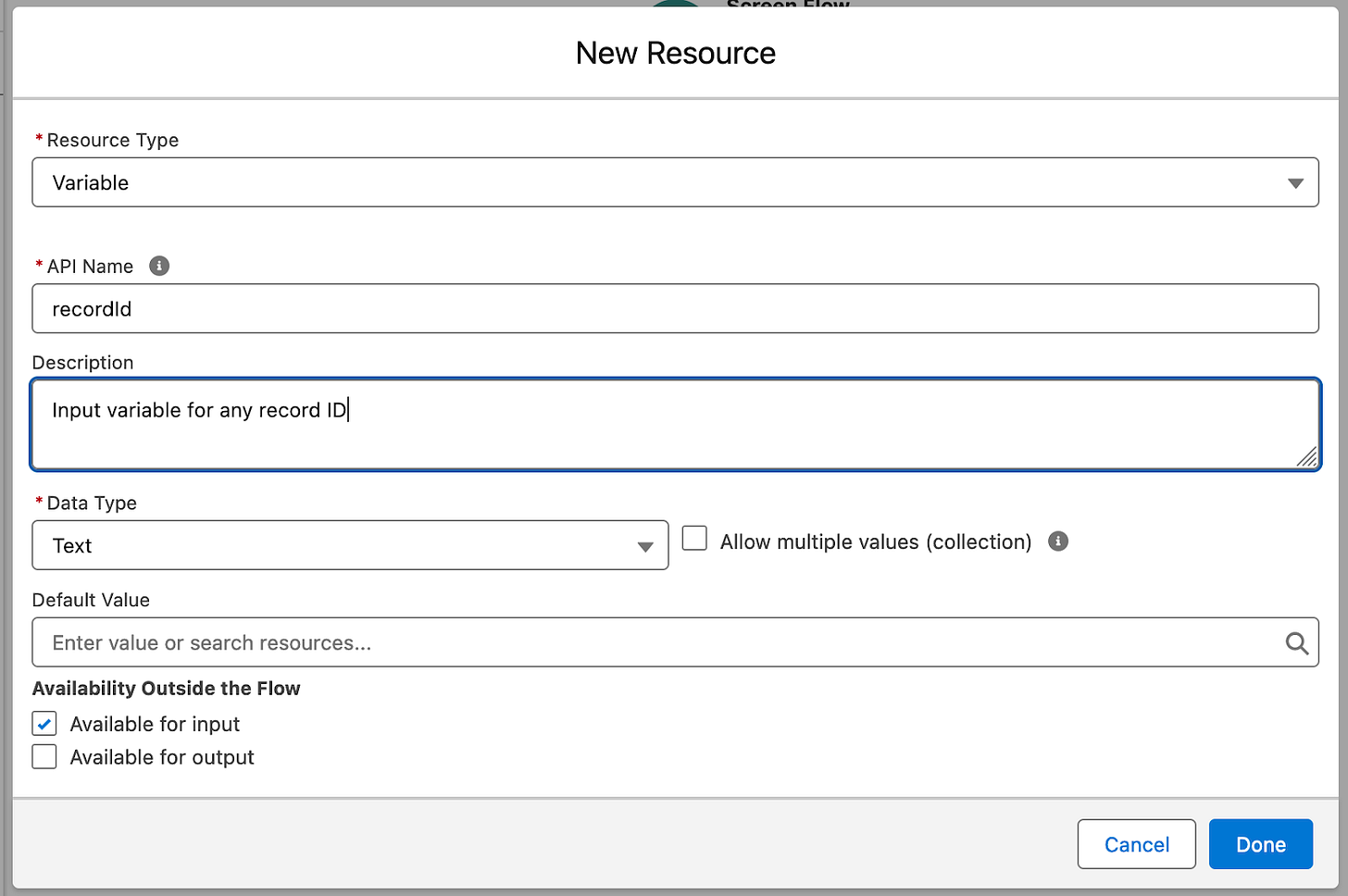Click the Resource Type field label

[112, 141]
